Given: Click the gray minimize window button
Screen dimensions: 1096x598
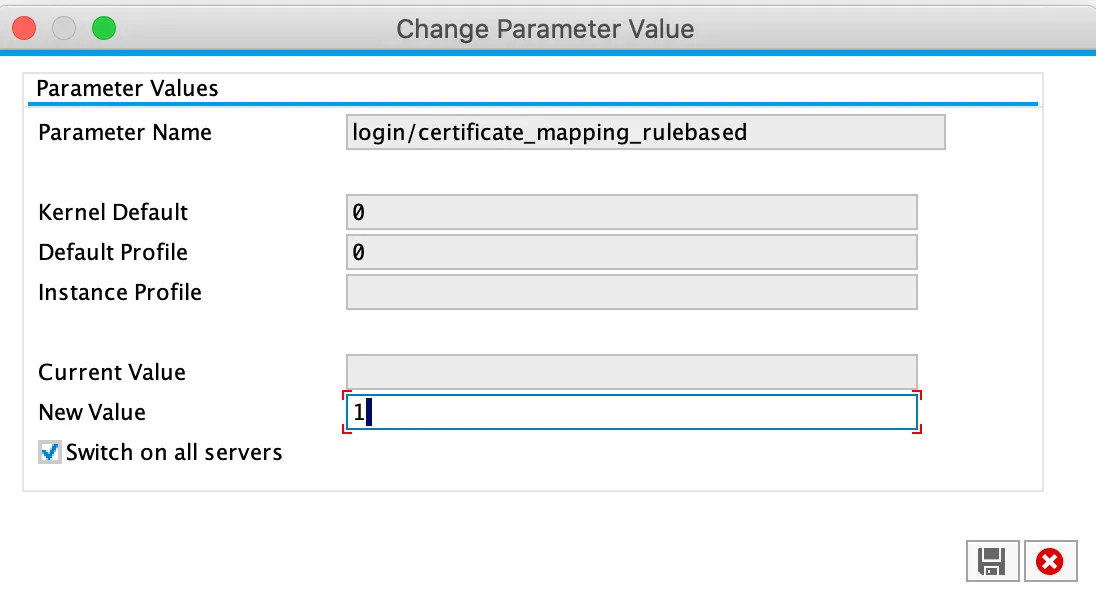Looking at the screenshot, I should (64, 28).
